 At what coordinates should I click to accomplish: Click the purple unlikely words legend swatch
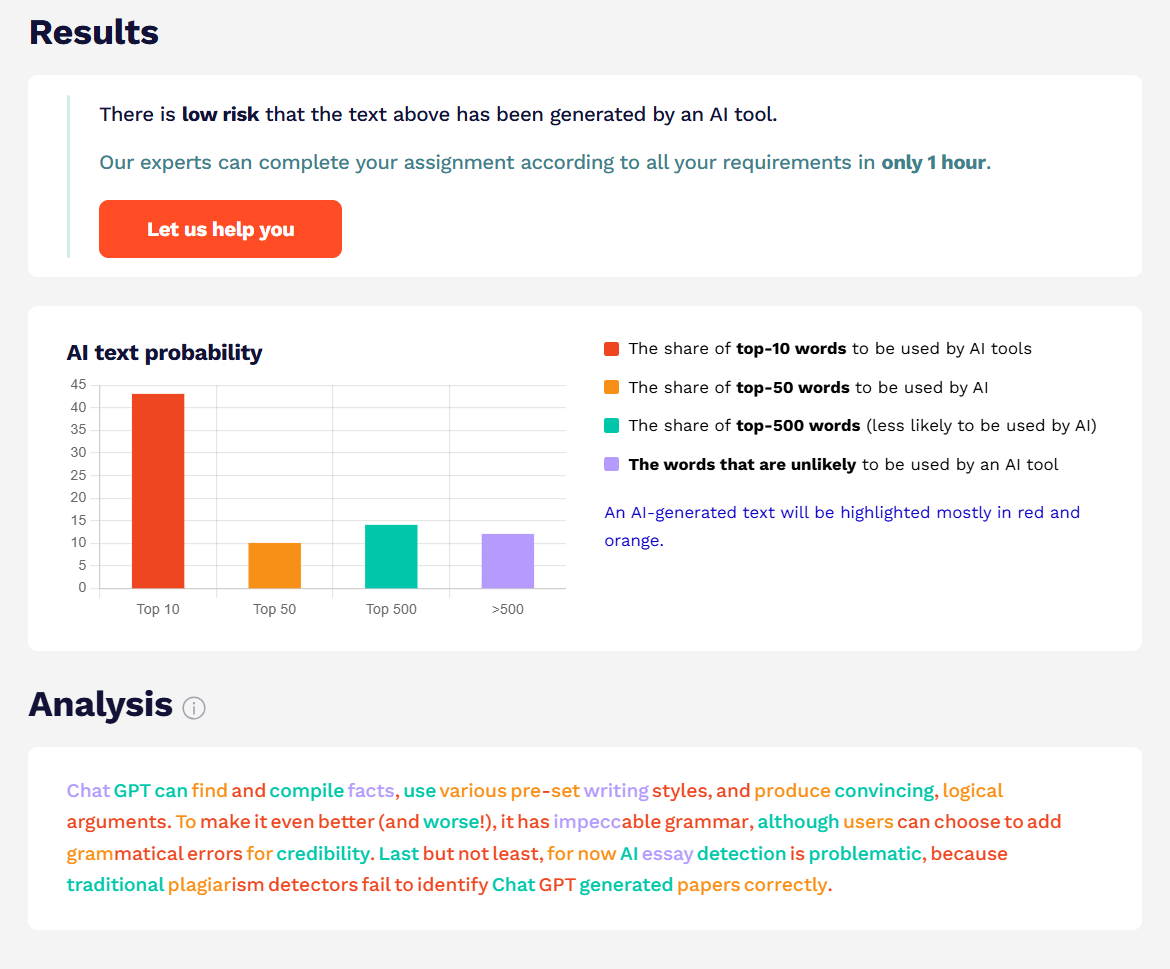pyautogui.click(x=612, y=464)
